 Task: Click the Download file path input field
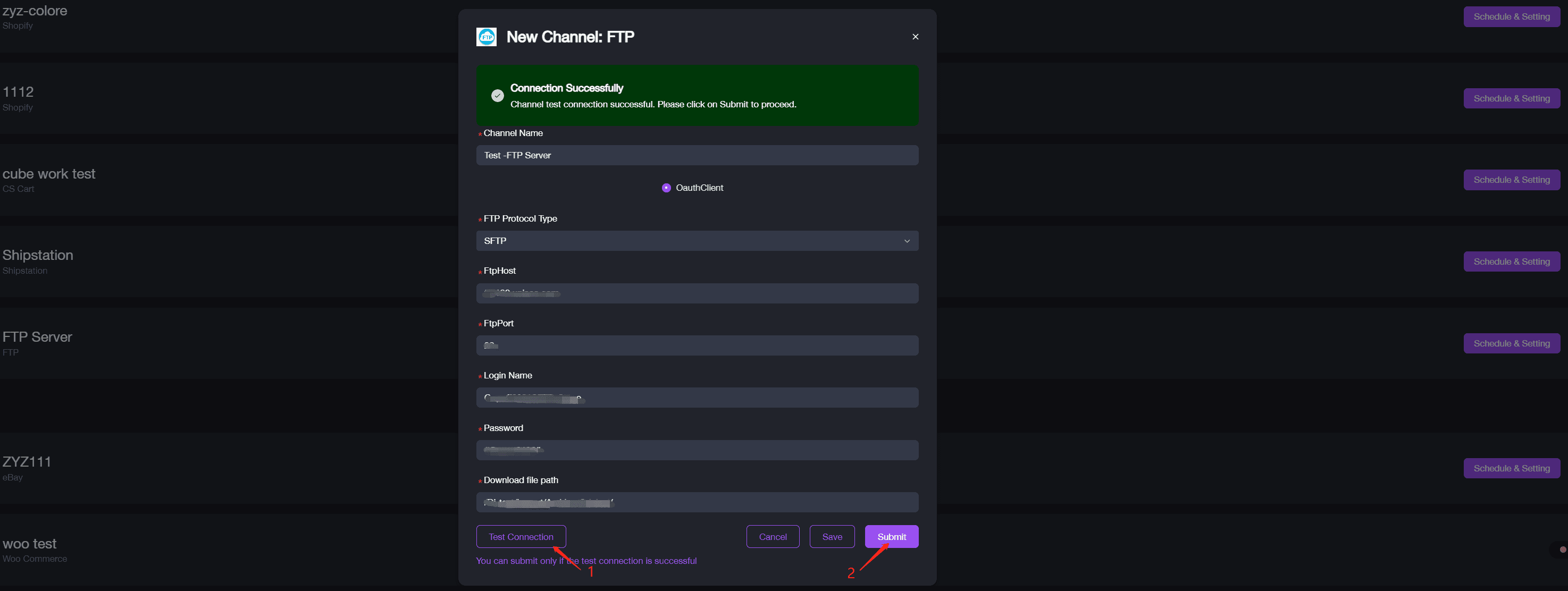coord(697,501)
